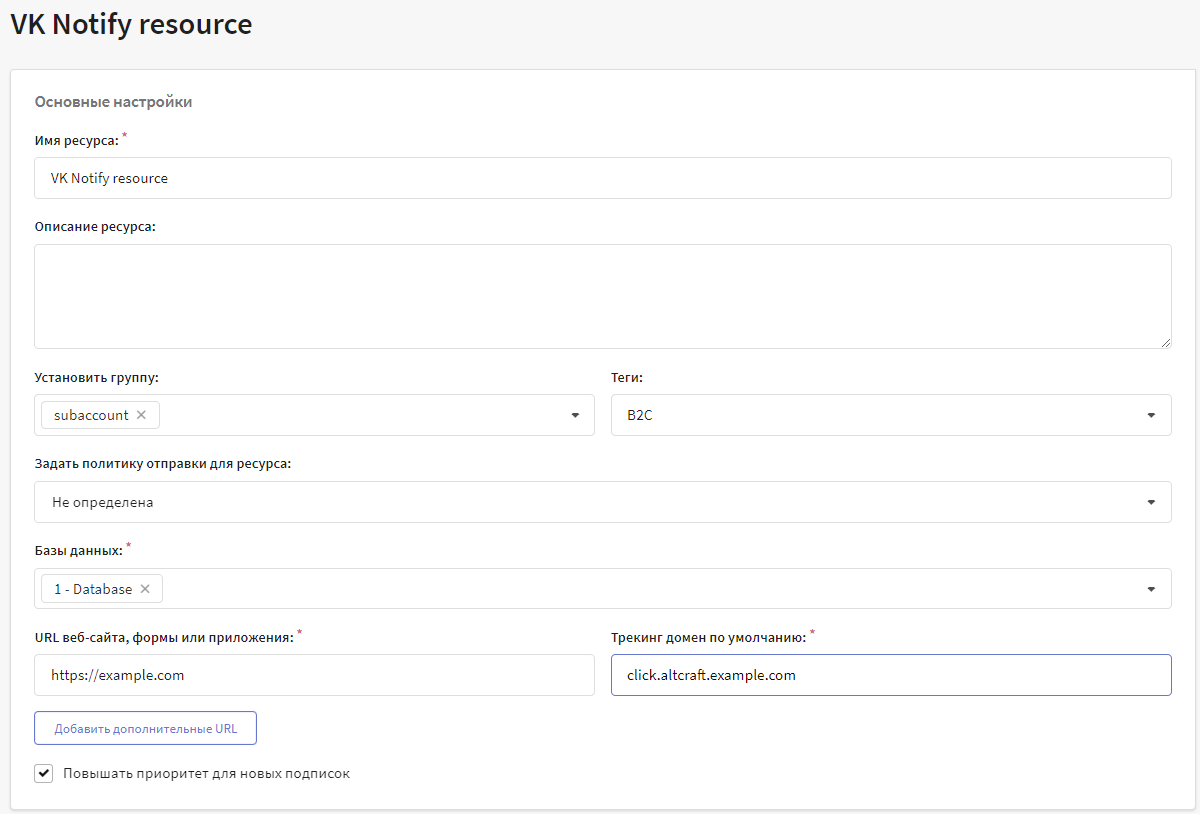This screenshot has width=1200, height=814.
Task: Click the priority checkbox label text
Action: coord(206,773)
